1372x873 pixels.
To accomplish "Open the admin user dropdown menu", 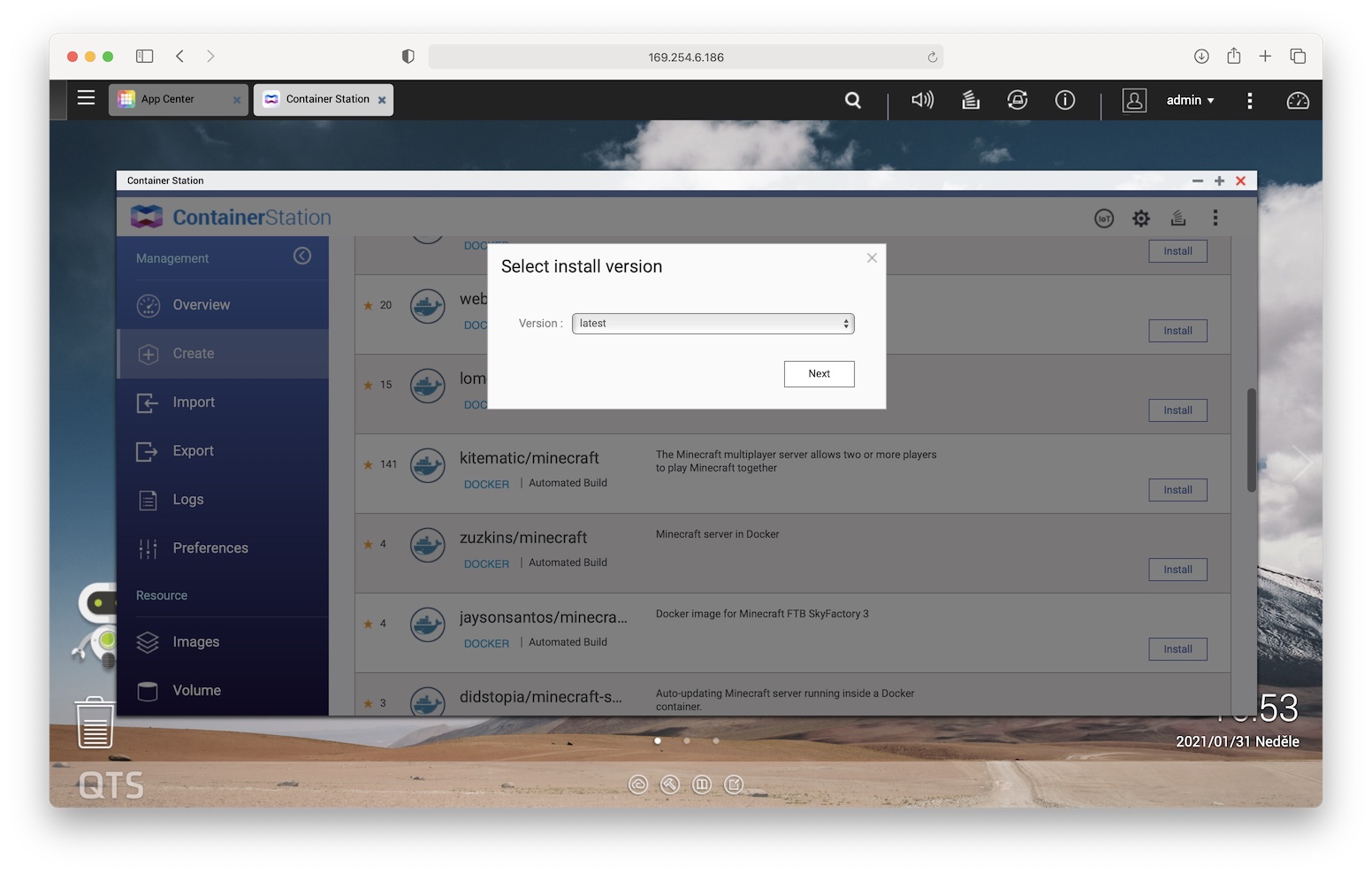I will 1189,100.
